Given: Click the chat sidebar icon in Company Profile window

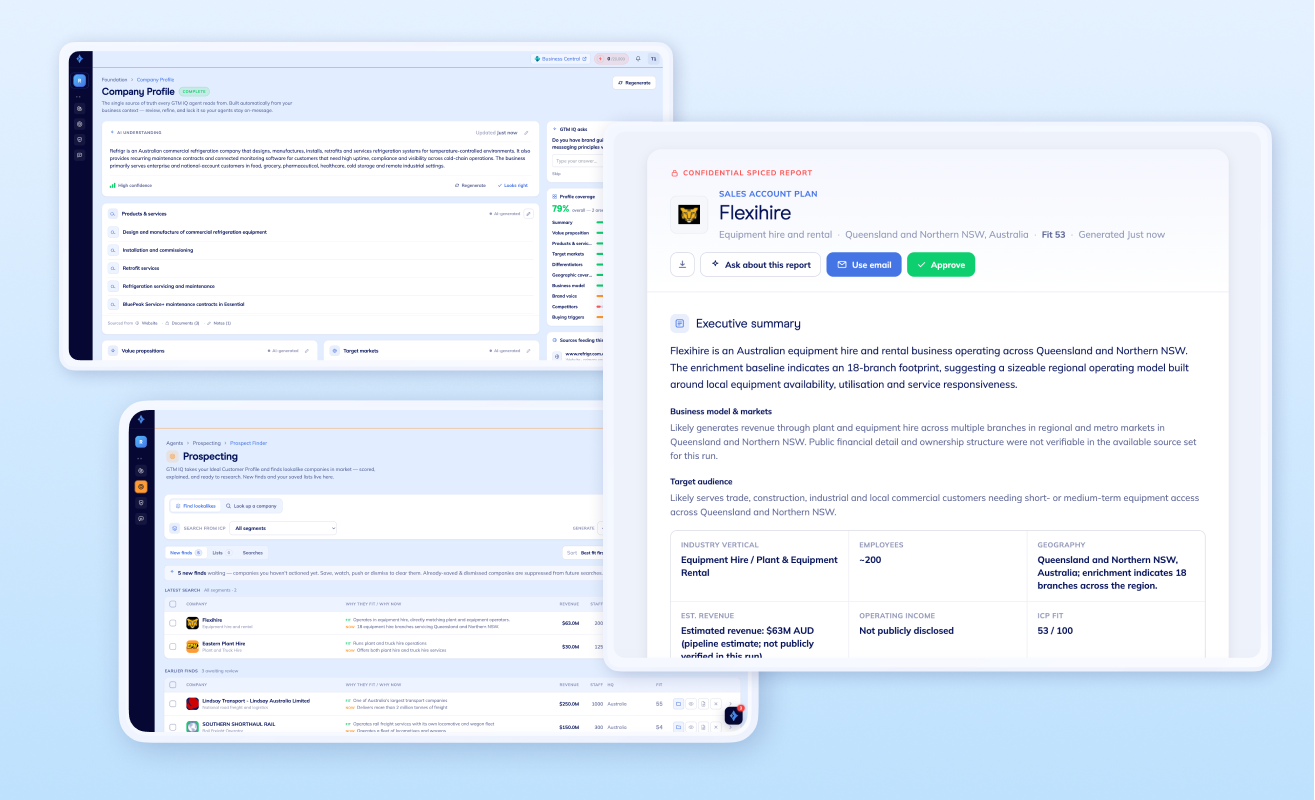Looking at the screenshot, I should pos(79,155).
